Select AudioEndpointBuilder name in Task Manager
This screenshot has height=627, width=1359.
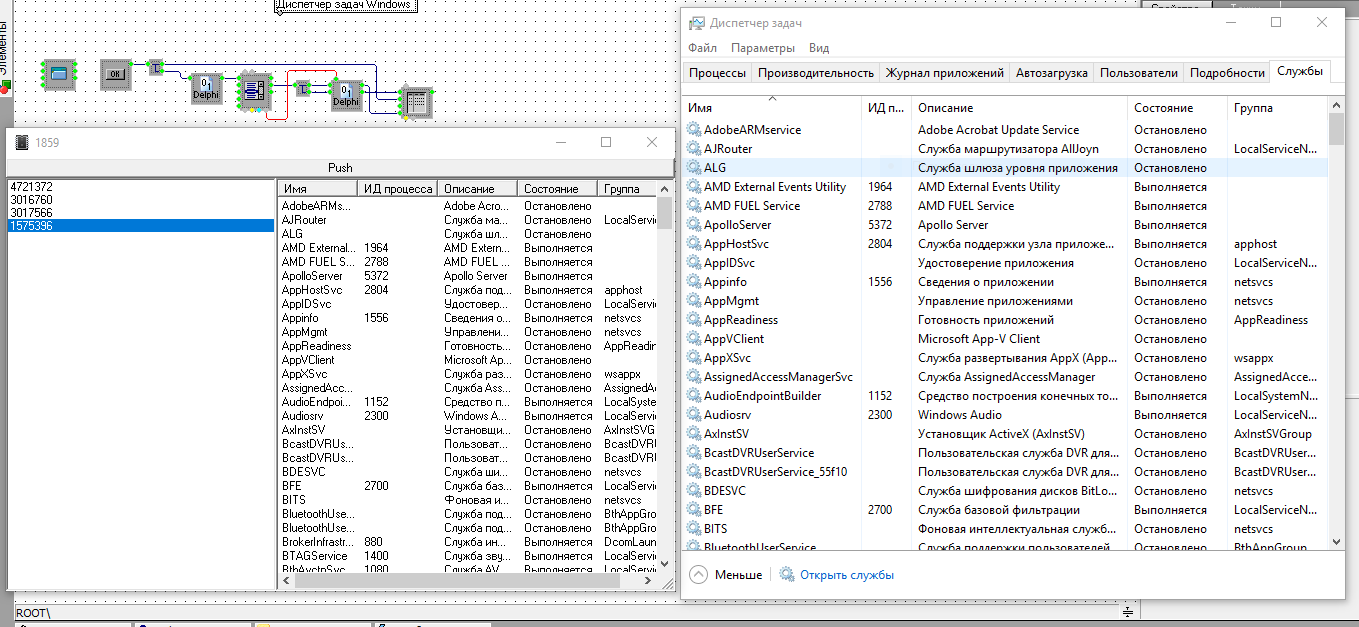pyautogui.click(x=763, y=396)
